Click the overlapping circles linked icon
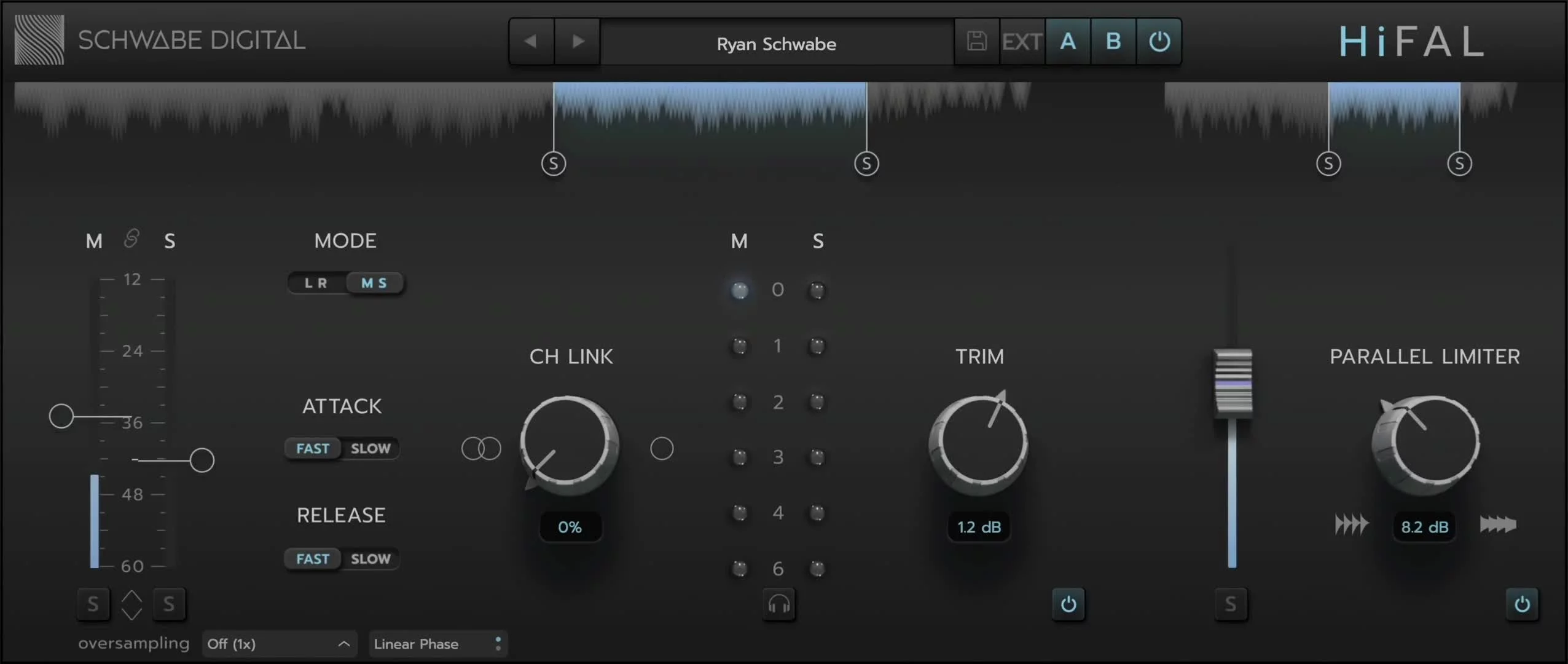 tap(481, 448)
